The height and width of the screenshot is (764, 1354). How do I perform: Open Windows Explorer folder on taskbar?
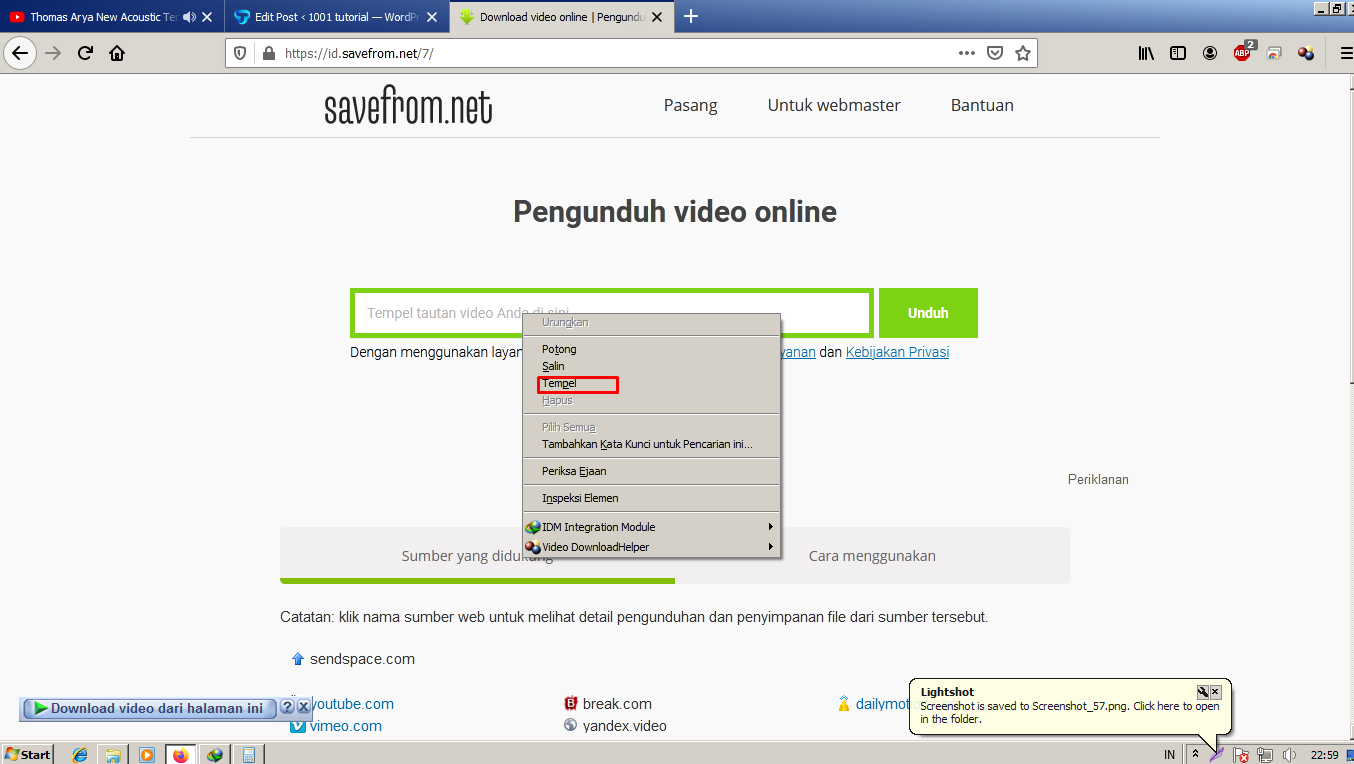113,754
